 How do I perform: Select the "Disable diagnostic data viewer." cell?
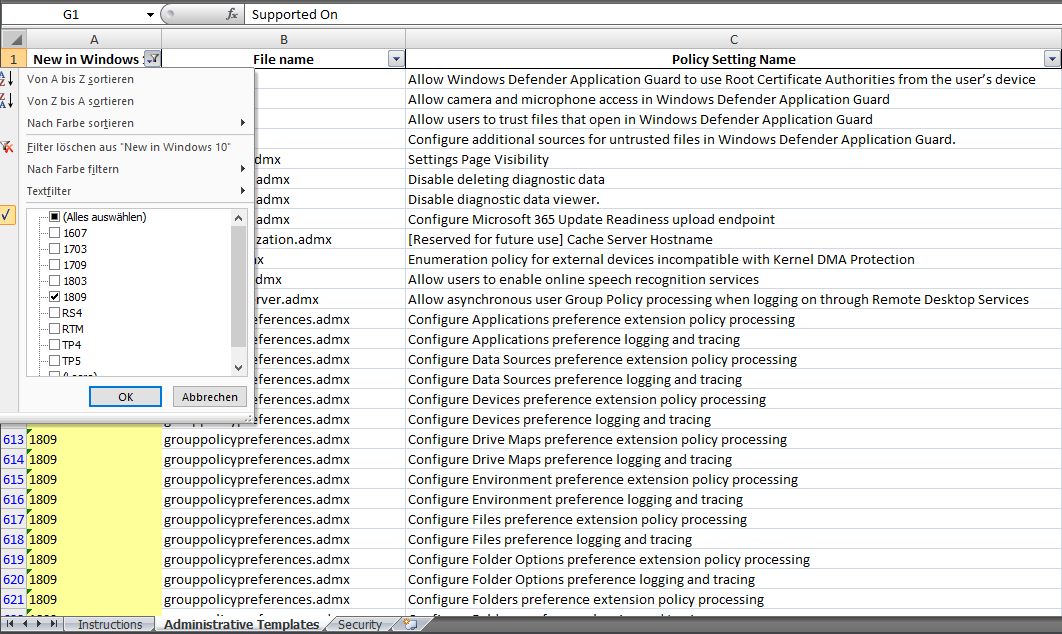pos(734,199)
